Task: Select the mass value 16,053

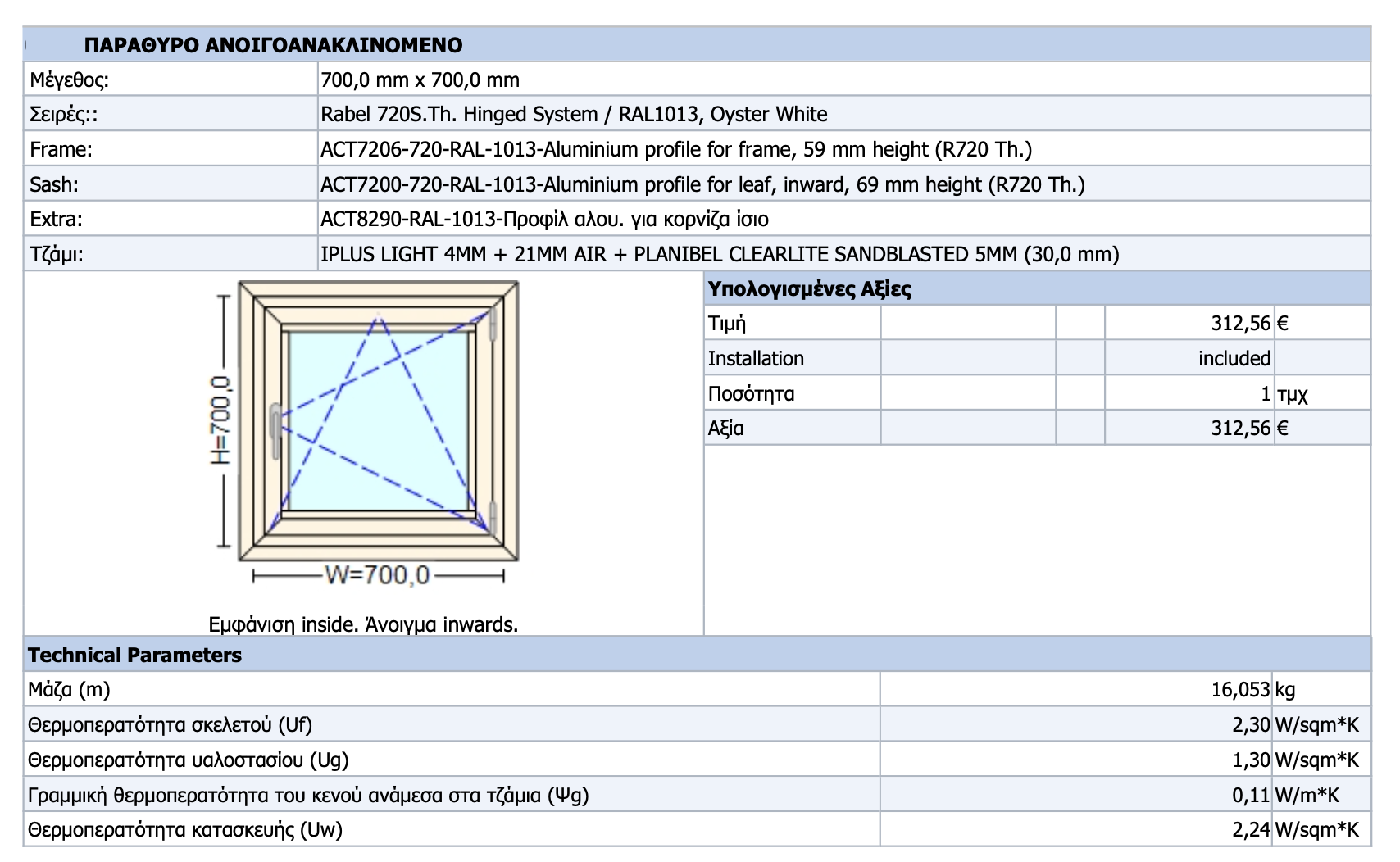Action: click(1241, 689)
